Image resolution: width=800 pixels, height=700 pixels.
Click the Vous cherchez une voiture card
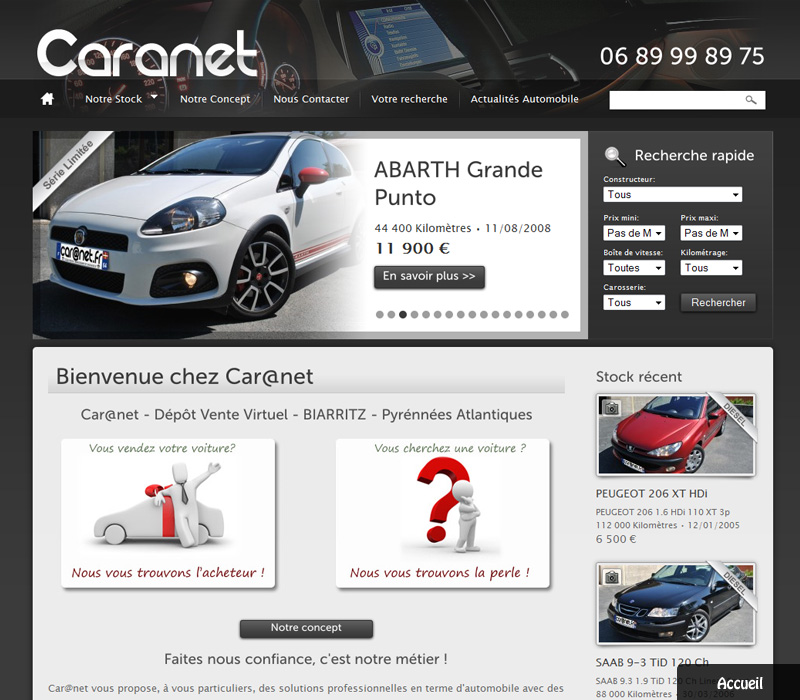click(x=442, y=513)
